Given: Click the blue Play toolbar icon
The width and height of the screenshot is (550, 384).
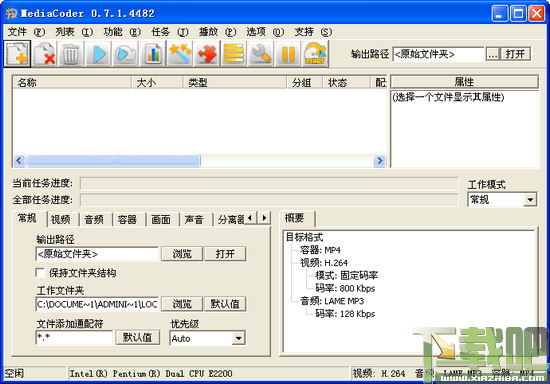Looking at the screenshot, I should [x=99, y=54].
